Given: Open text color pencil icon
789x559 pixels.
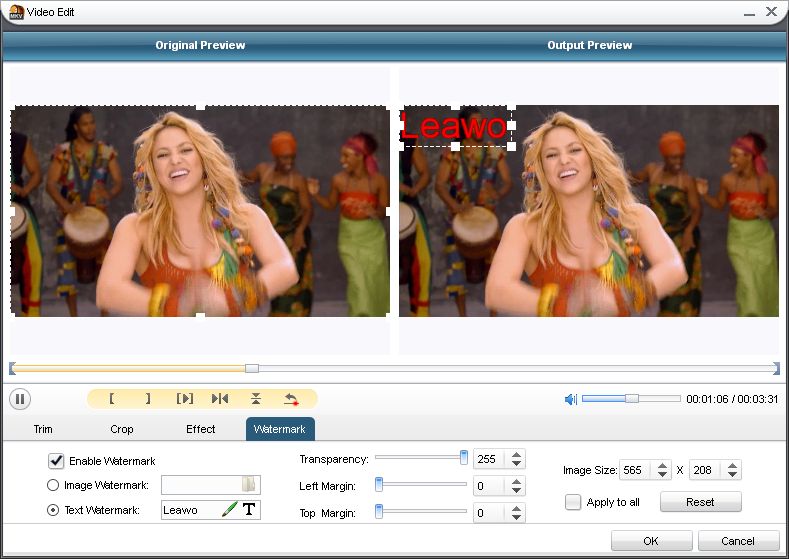Looking at the screenshot, I should [x=229, y=509].
